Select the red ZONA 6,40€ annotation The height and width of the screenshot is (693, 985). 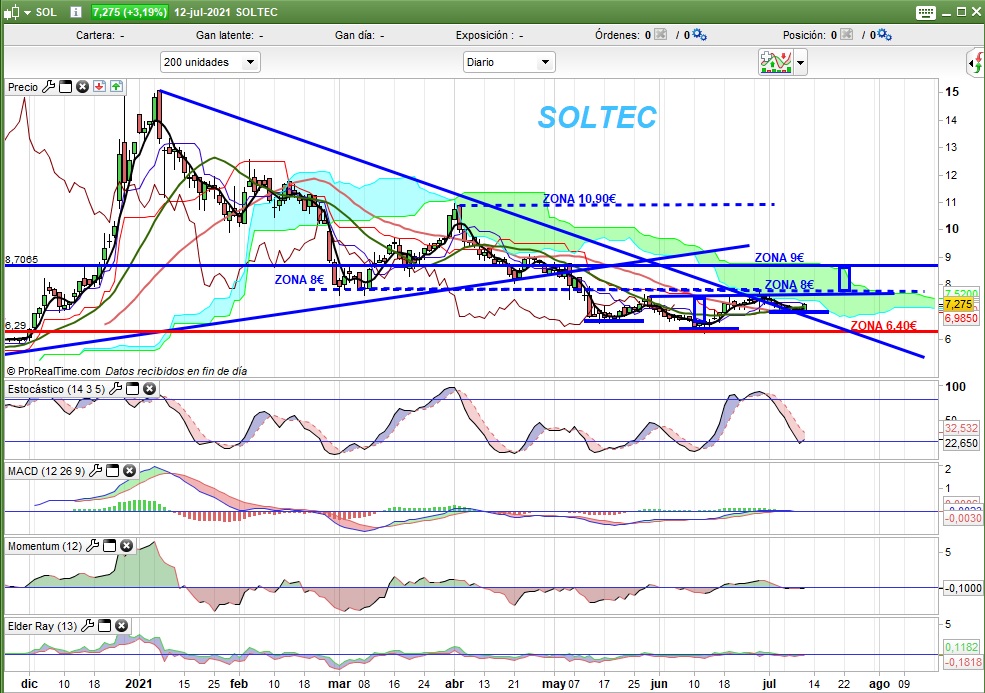[x=883, y=325]
